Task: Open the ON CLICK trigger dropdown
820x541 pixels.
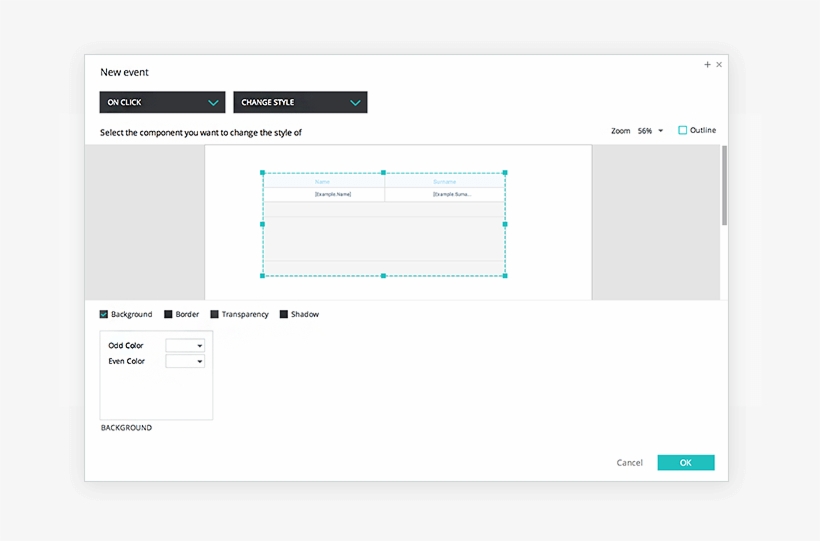Action: [x=162, y=102]
